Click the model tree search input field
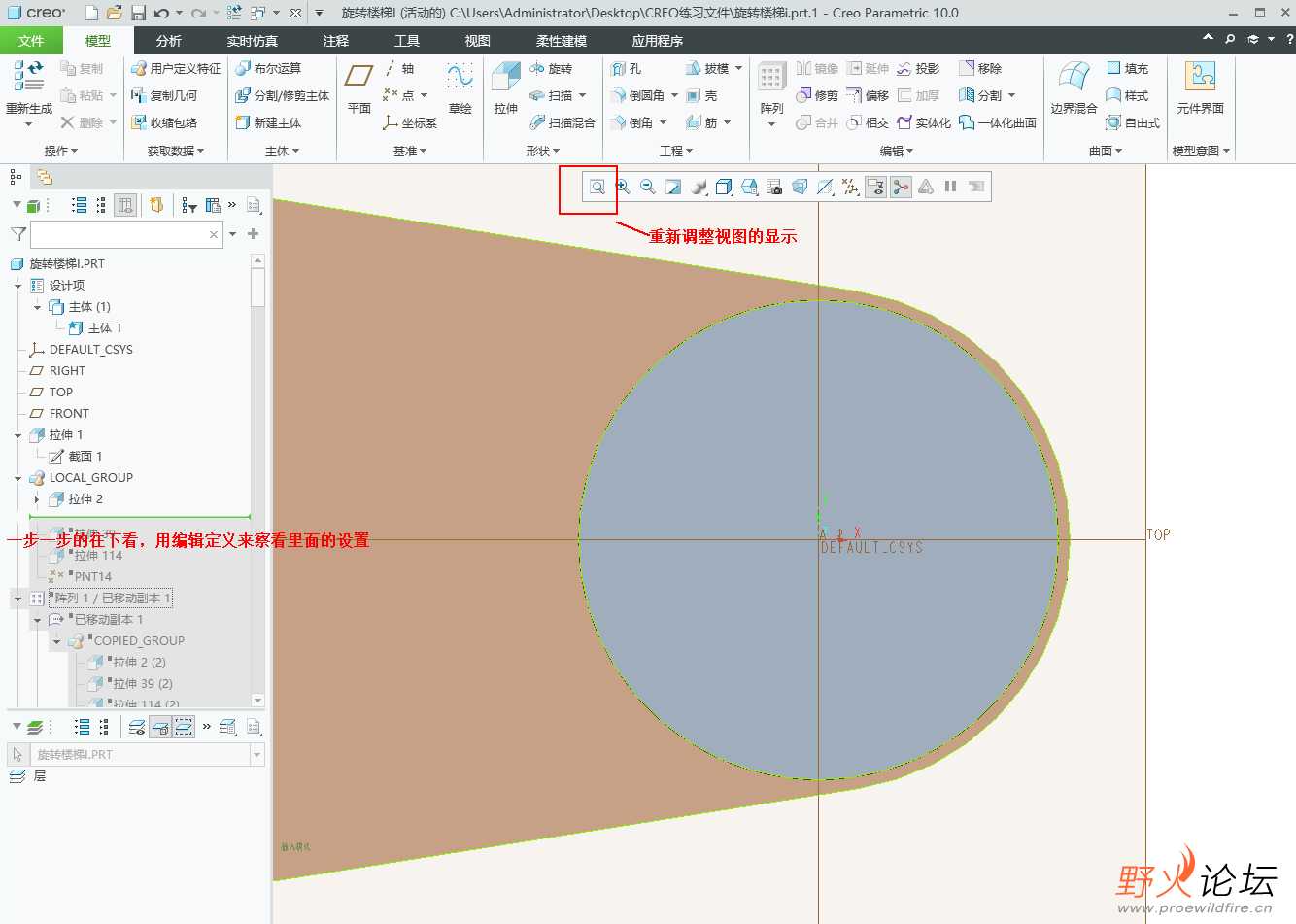This screenshot has width=1296, height=924. 127,234
